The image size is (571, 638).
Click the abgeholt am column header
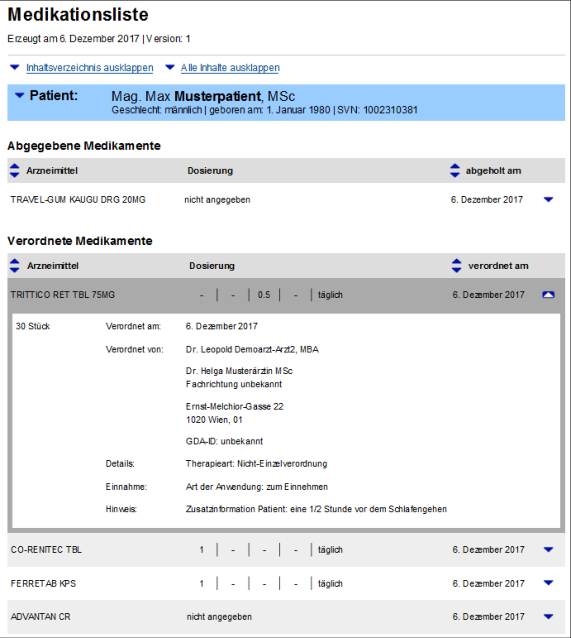pyautogui.click(x=493, y=171)
